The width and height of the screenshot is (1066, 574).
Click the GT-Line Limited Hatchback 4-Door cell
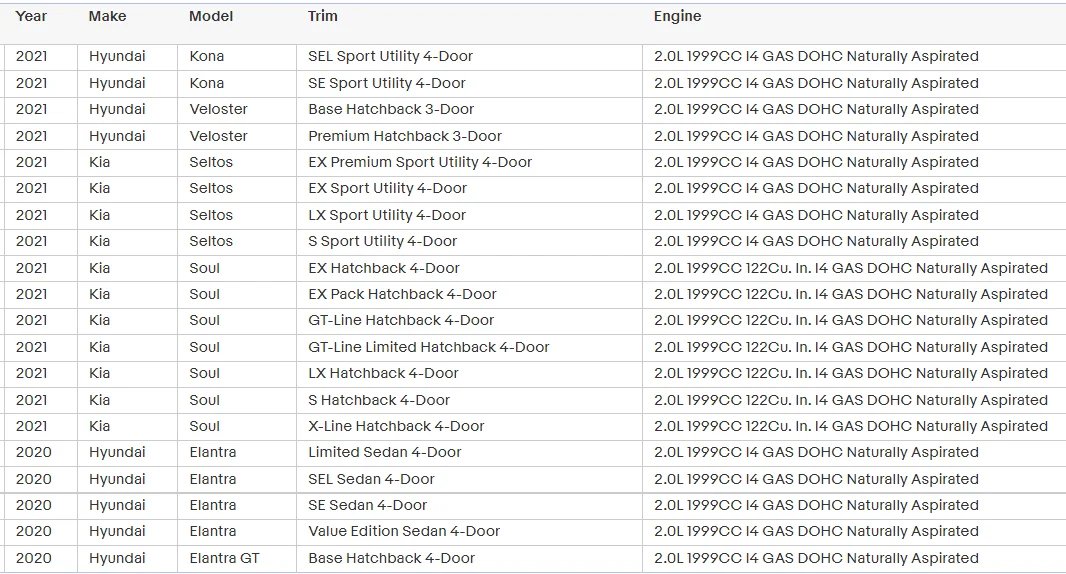429,347
